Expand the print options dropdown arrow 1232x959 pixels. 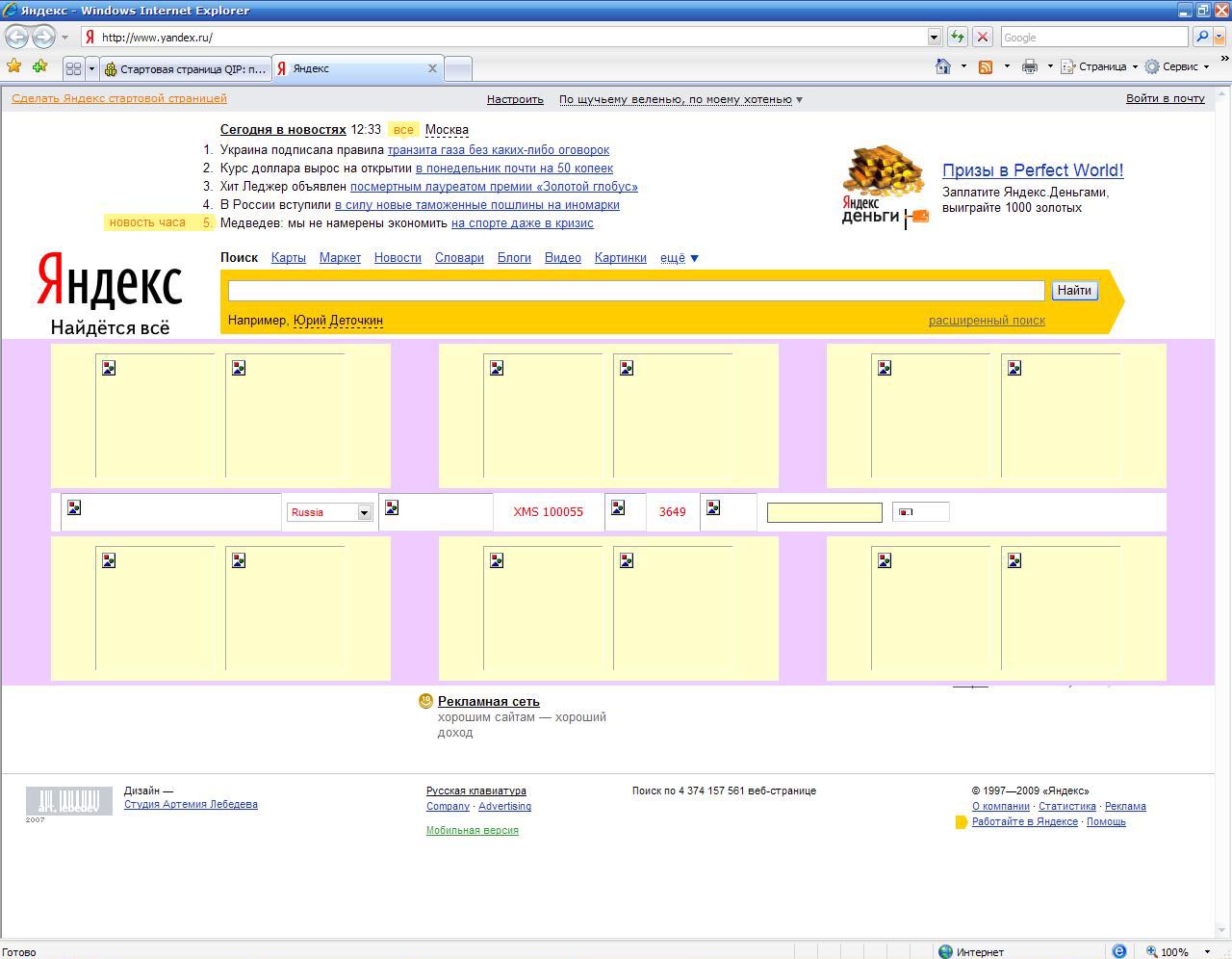point(1050,66)
